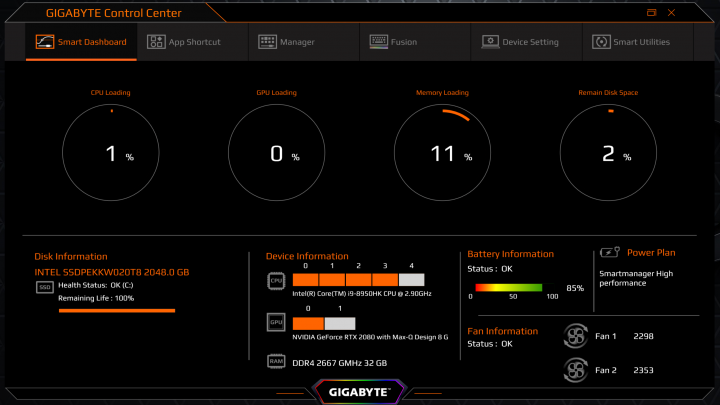Screen dimensions: 720x405
Task: Click the Remain Disk Space gauge showing 2%
Action: click(x=608, y=152)
